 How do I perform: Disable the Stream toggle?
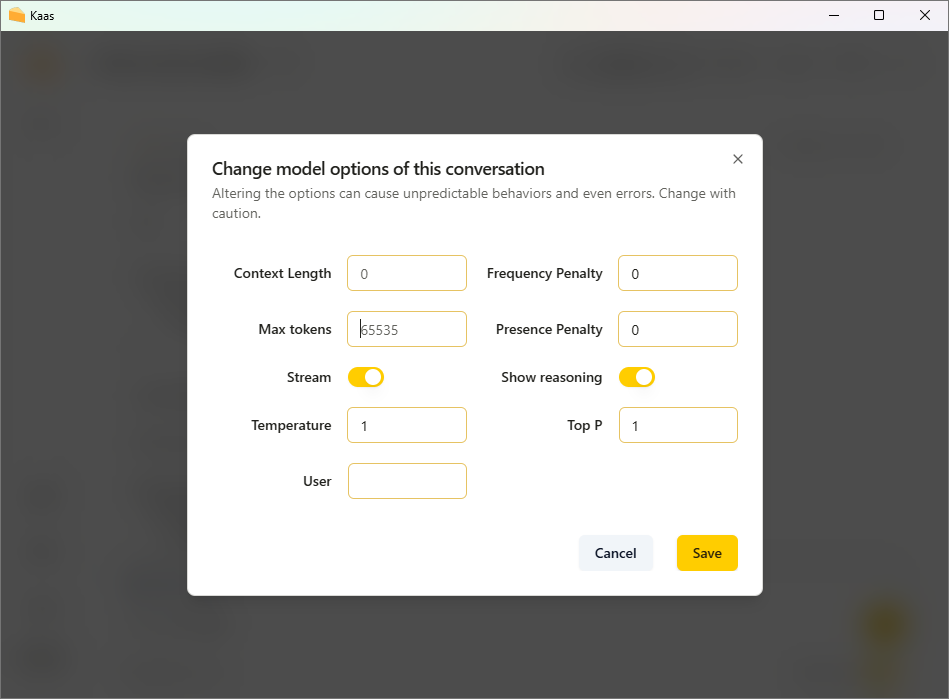366,377
